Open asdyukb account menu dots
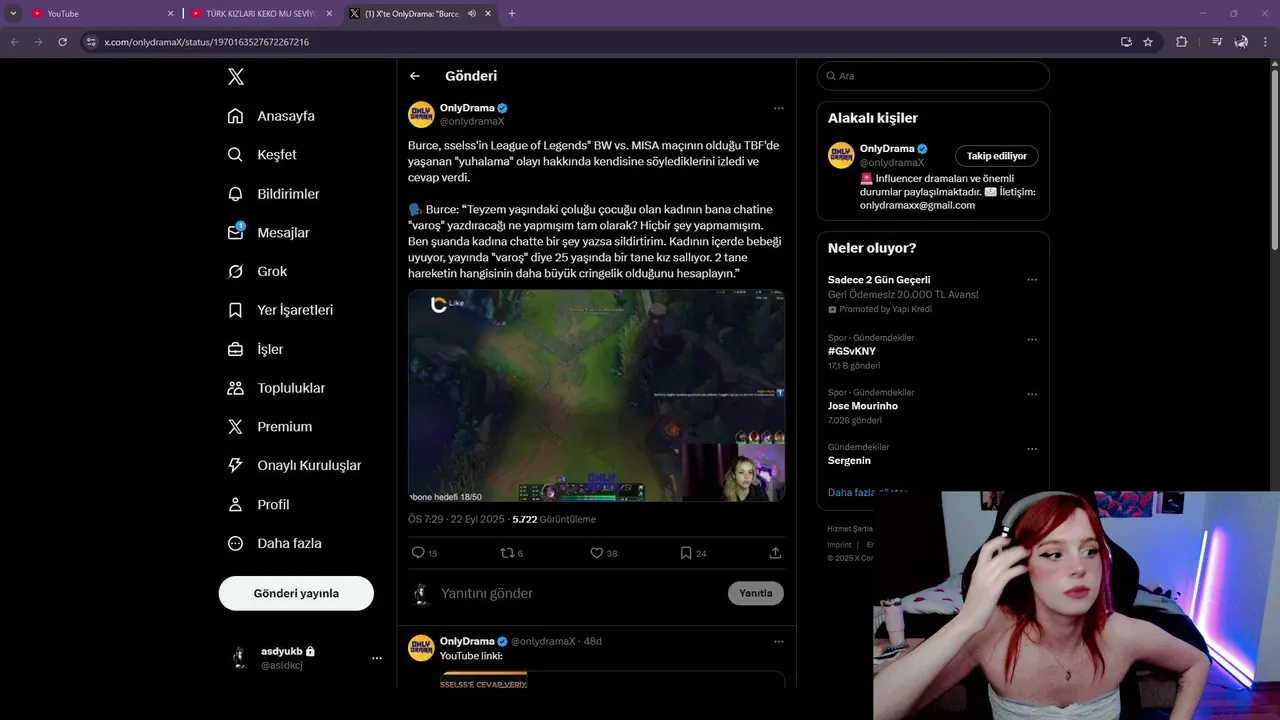The width and height of the screenshot is (1280, 720). click(x=377, y=658)
